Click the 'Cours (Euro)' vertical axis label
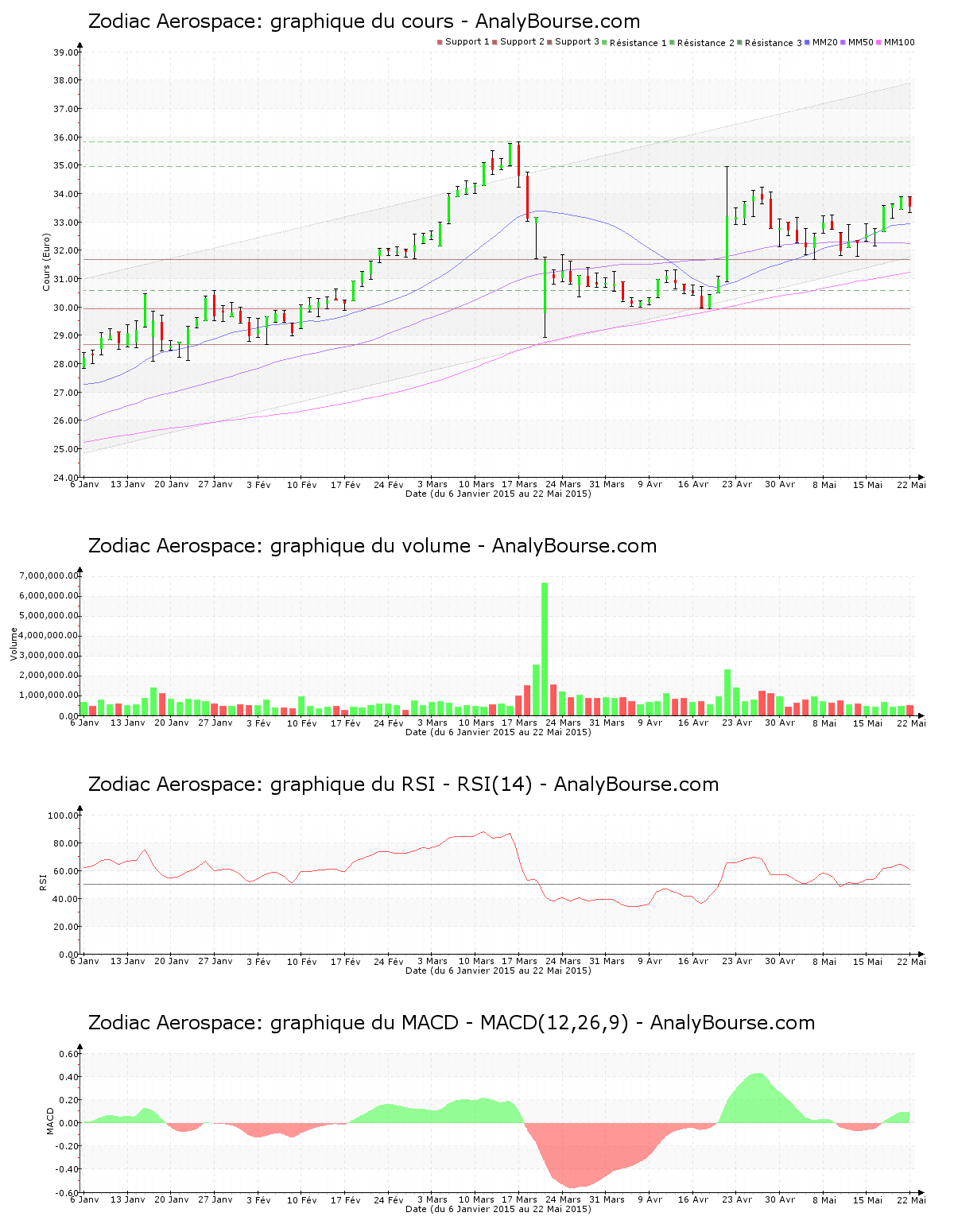The image size is (954, 1232). (46, 262)
